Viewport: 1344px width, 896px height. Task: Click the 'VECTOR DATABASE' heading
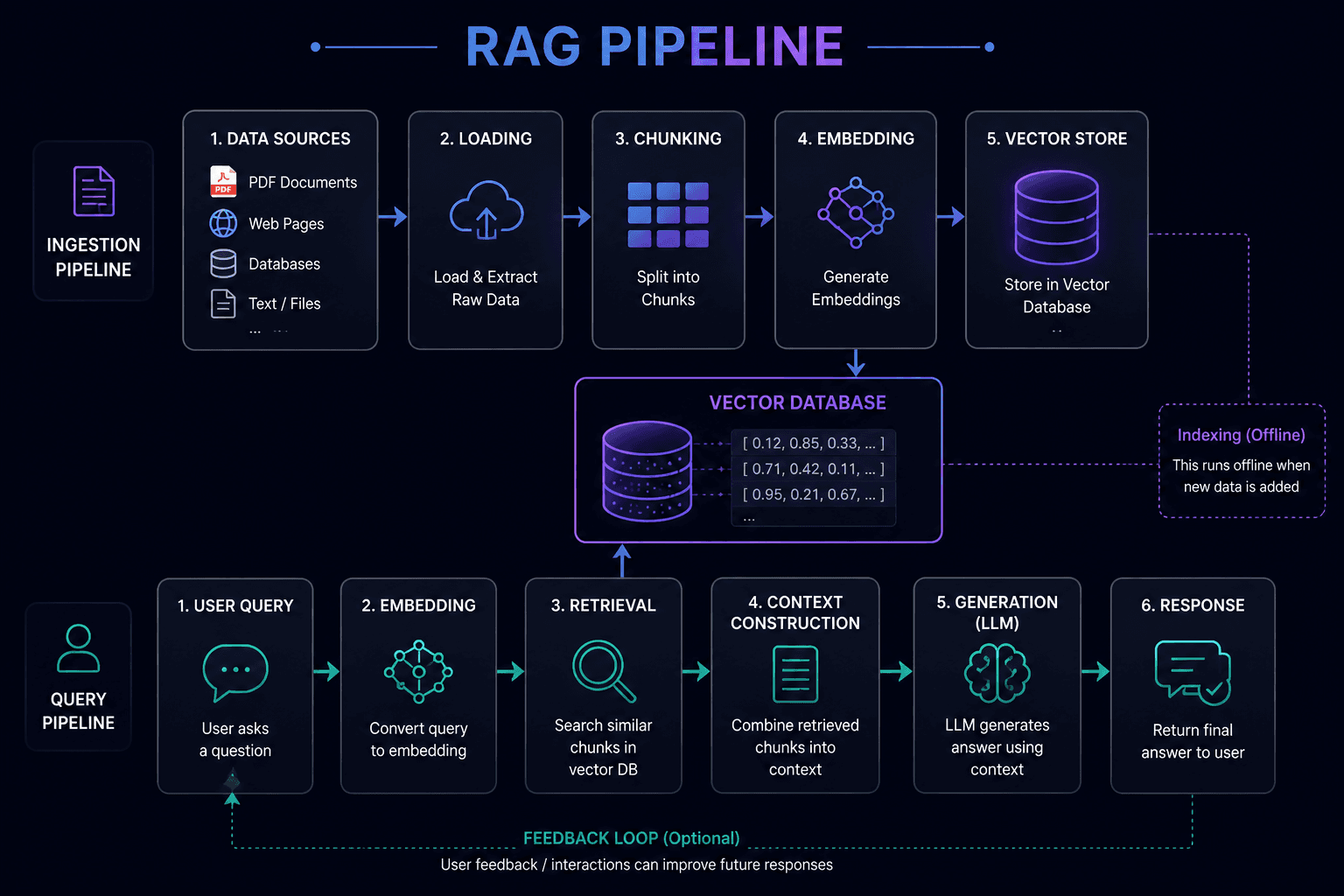tap(798, 402)
